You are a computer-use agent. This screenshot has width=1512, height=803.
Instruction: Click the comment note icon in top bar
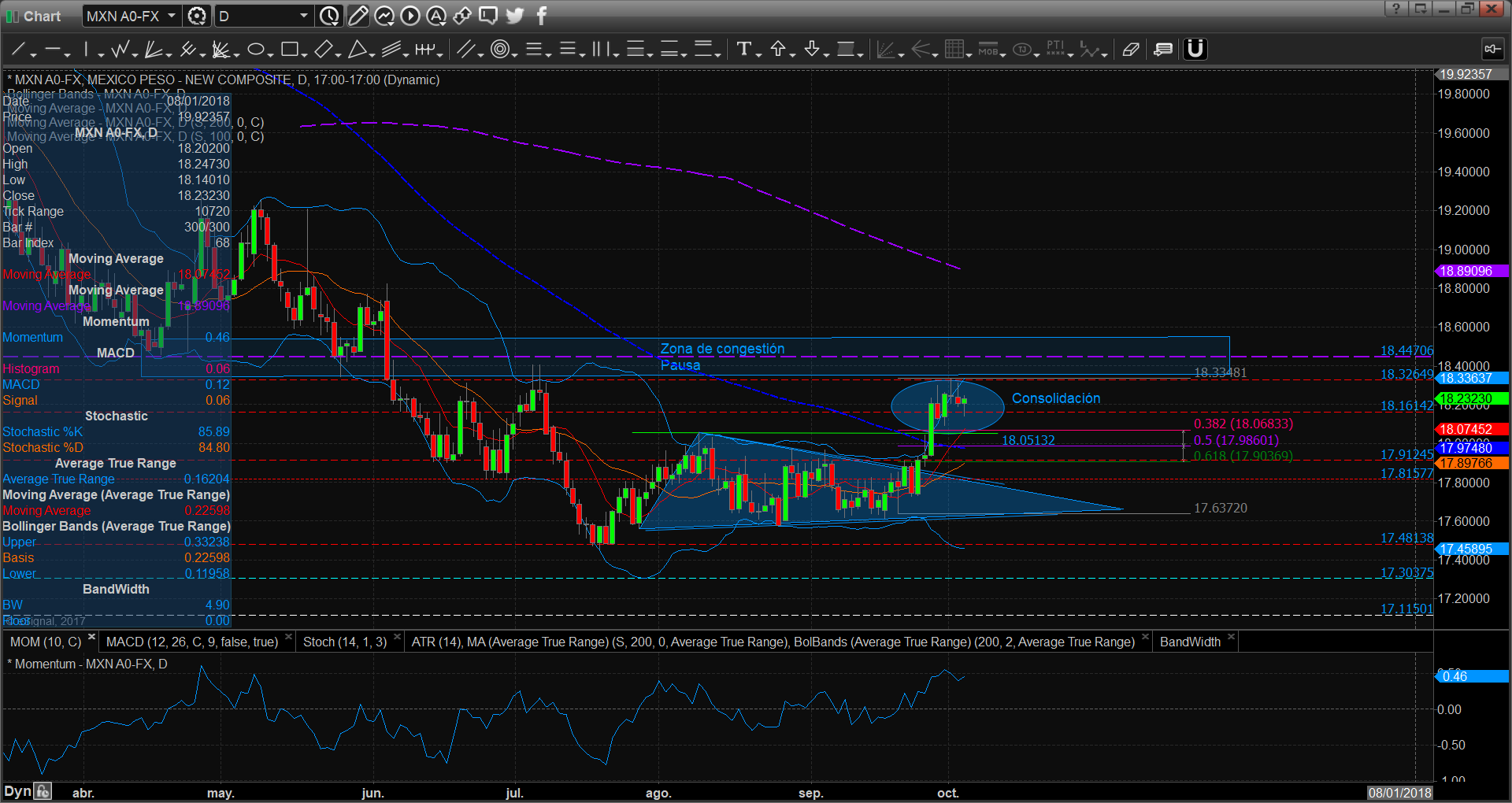488,16
